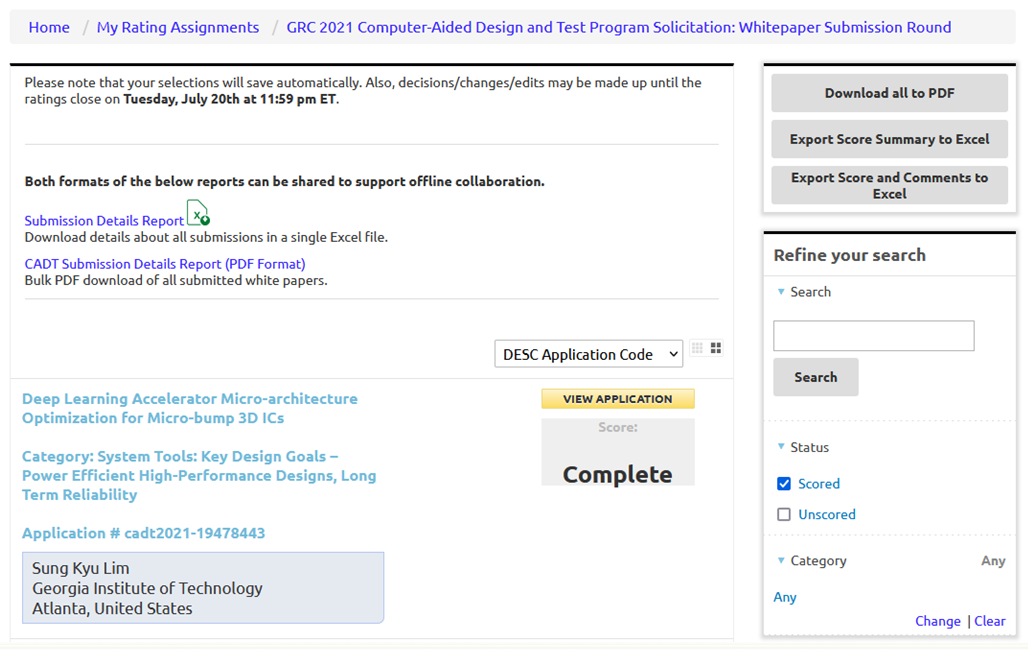The height and width of the screenshot is (650, 1028).
Task: Navigate to Home via breadcrumb
Action: tap(48, 27)
